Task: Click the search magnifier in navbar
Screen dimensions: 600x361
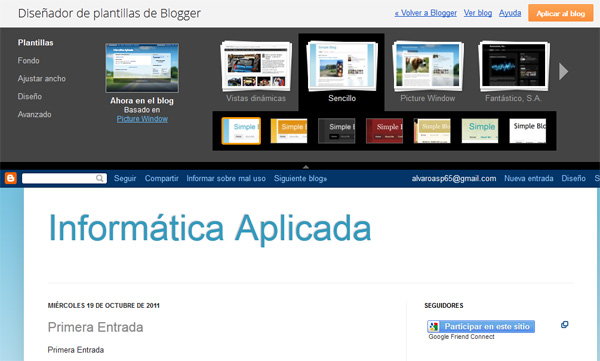Action: point(99,178)
